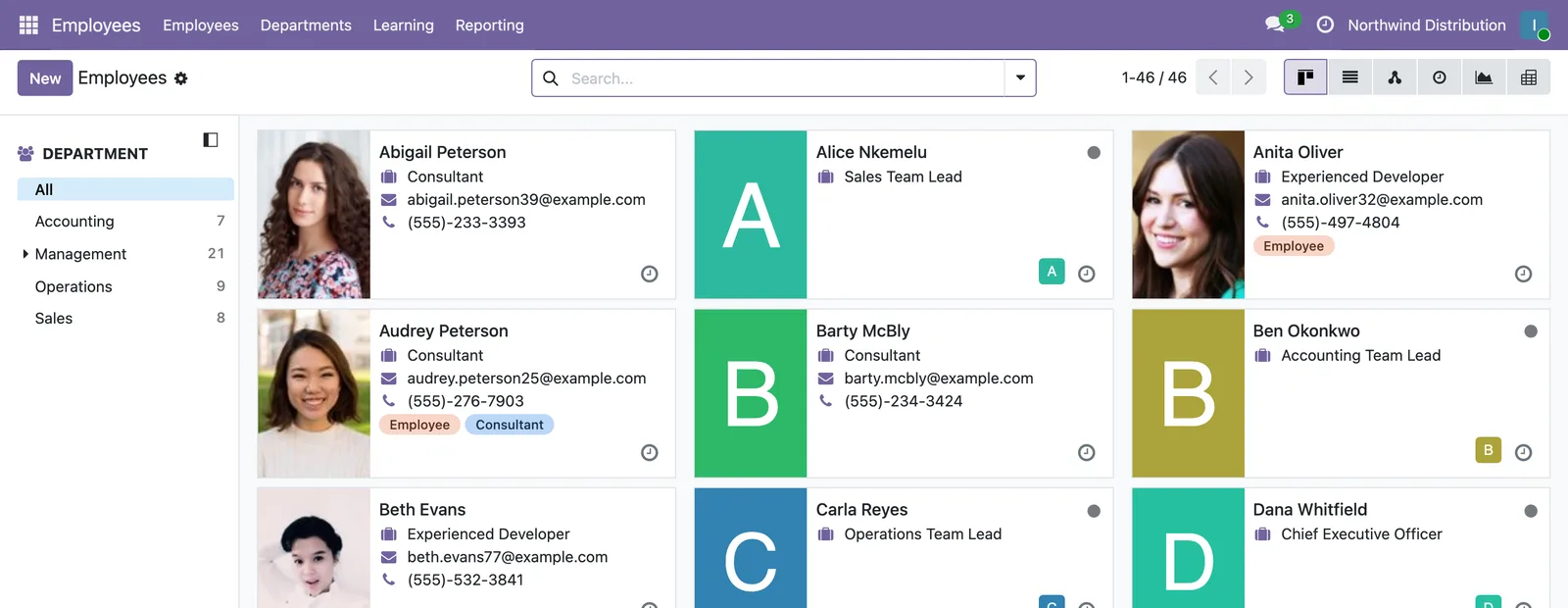Viewport: 1568px width, 608px height.
Task: Open Dana Whitfield employee card name
Action: 1310,510
